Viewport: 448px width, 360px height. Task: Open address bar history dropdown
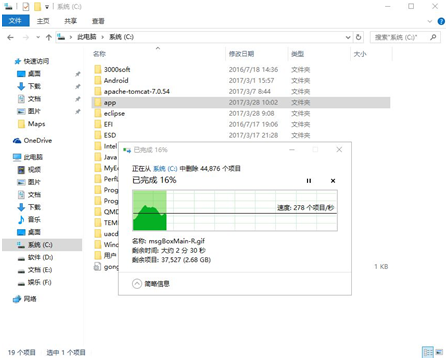(x=348, y=37)
